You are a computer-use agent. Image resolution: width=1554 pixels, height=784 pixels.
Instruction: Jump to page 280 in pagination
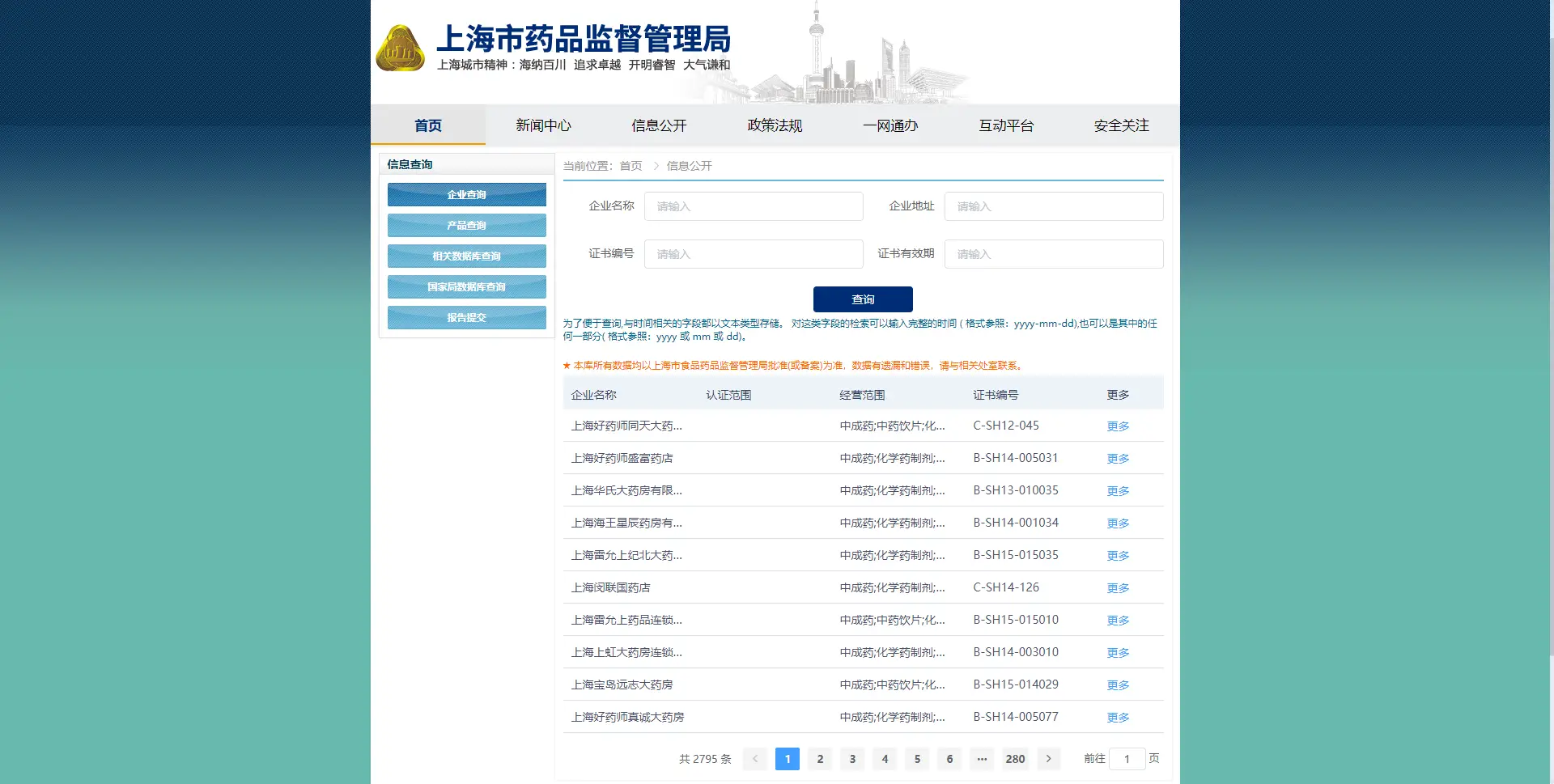click(1015, 759)
